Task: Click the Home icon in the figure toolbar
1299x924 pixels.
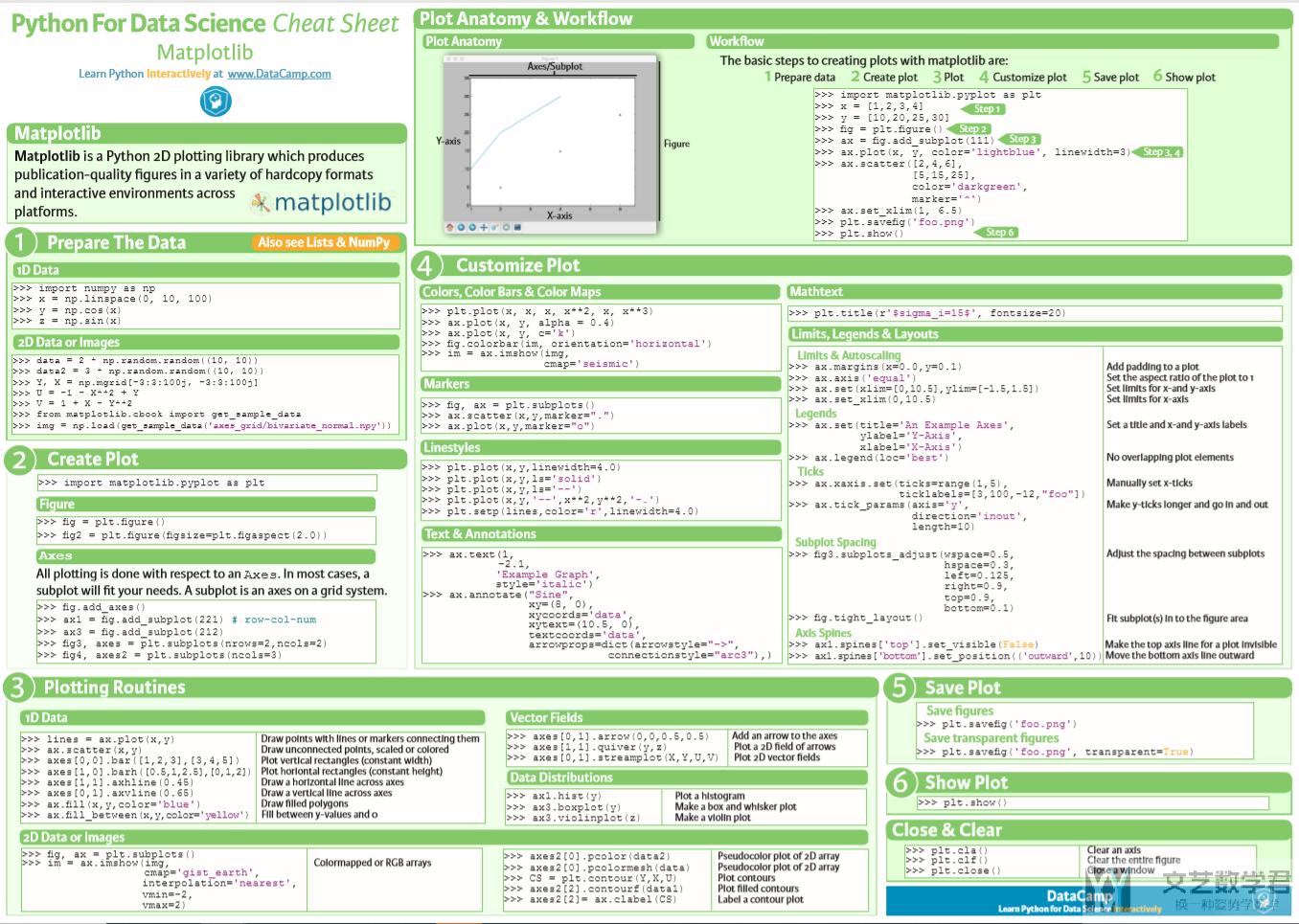Action: pyautogui.click(x=450, y=227)
